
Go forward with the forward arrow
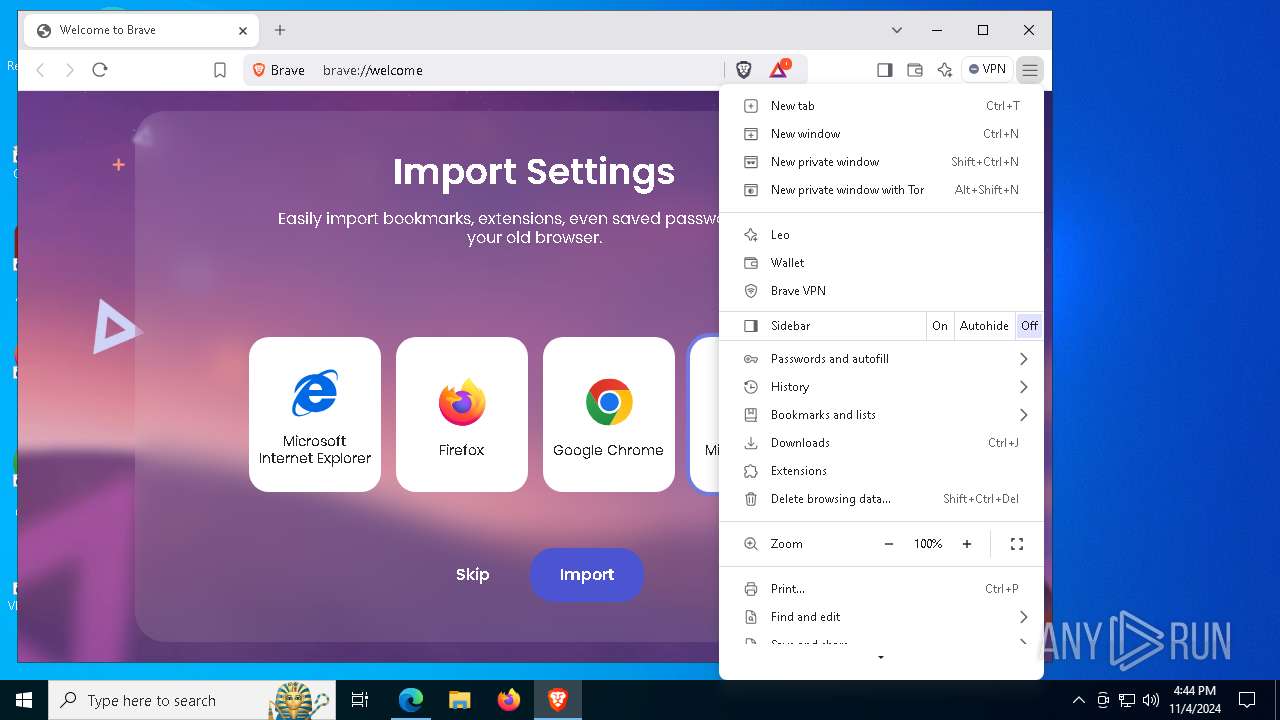pyautogui.click(x=70, y=70)
